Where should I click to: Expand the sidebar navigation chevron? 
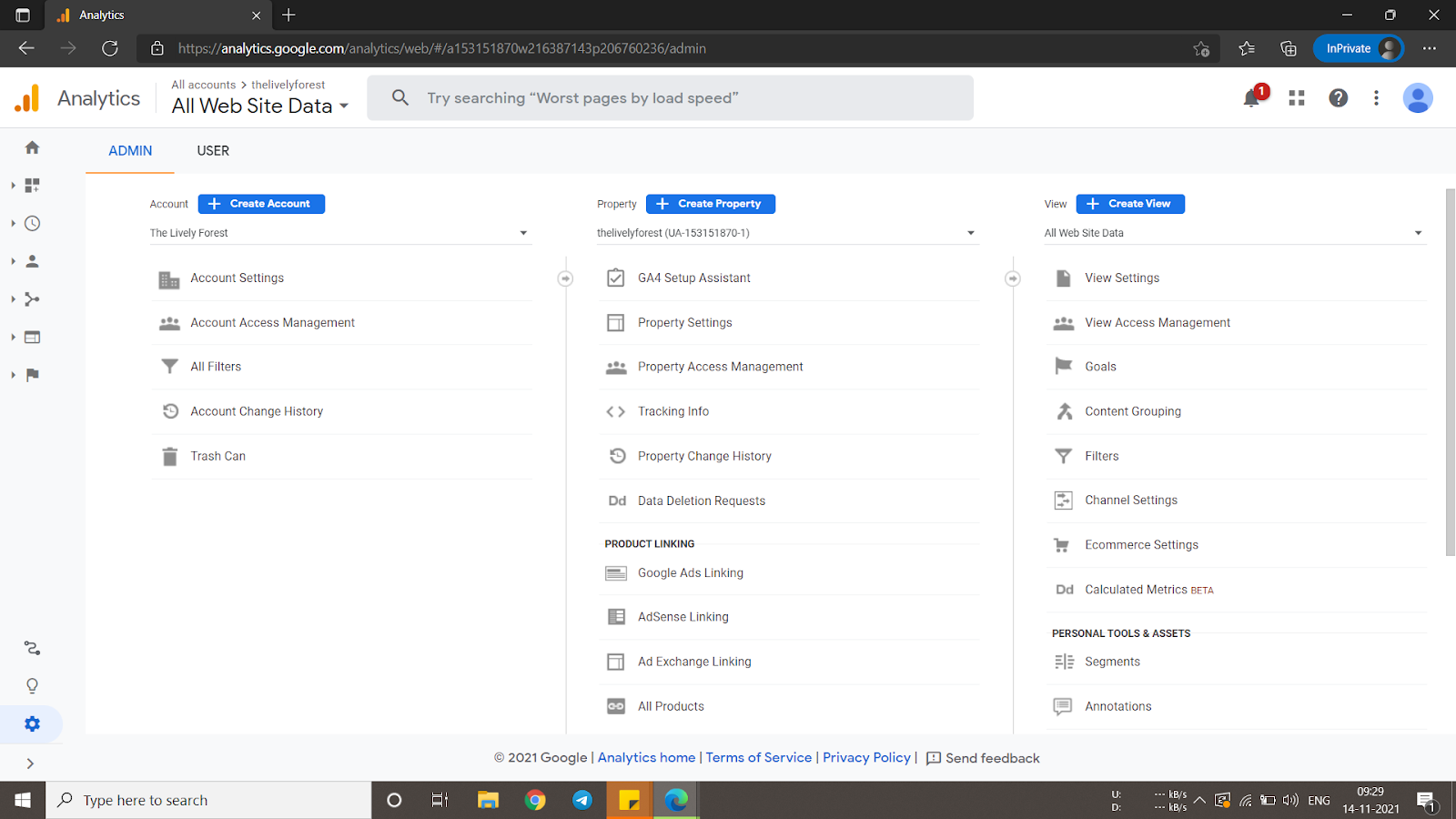[x=30, y=763]
